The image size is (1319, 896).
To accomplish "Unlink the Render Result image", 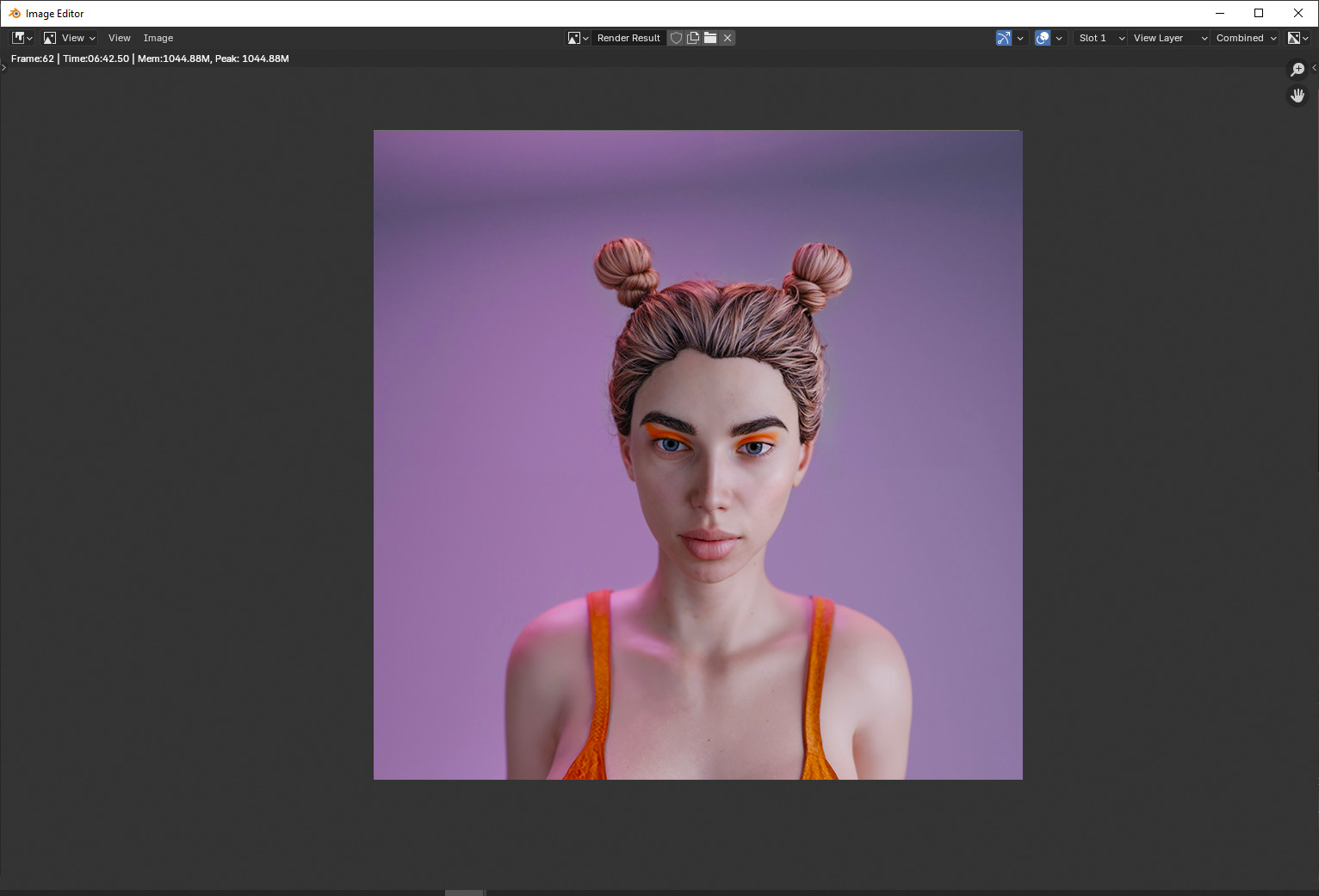I will pyautogui.click(x=728, y=38).
